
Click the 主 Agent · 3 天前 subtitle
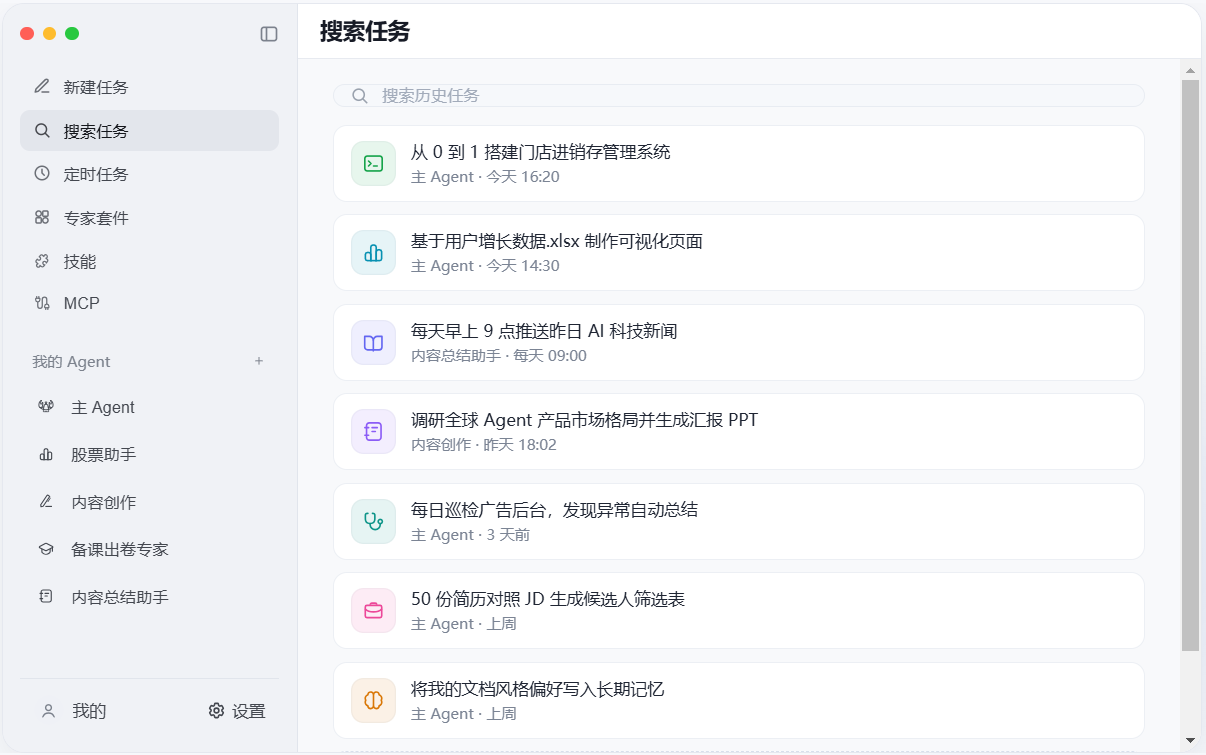(470, 535)
